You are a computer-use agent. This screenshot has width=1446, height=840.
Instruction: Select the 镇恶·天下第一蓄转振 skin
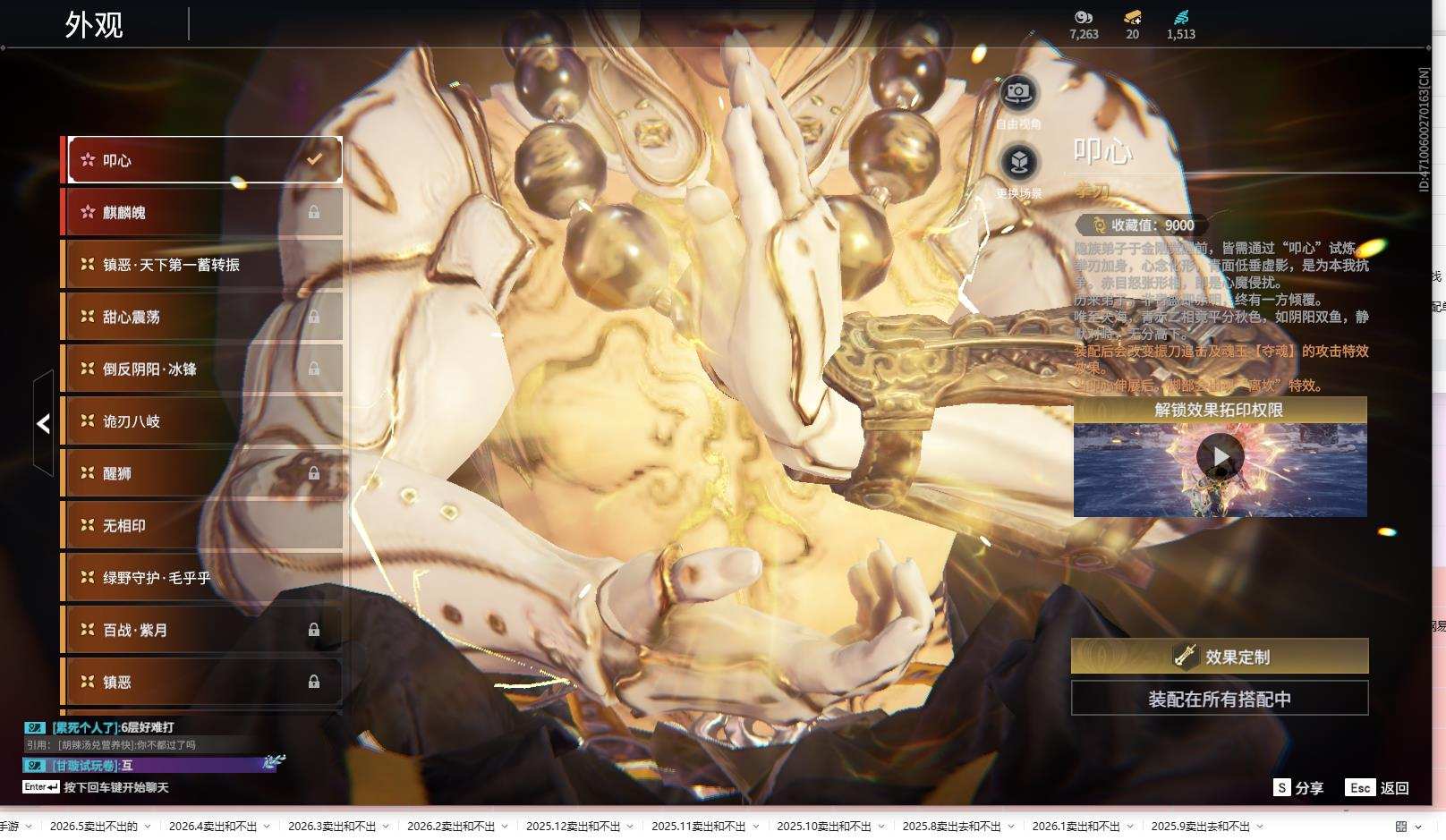[x=202, y=265]
